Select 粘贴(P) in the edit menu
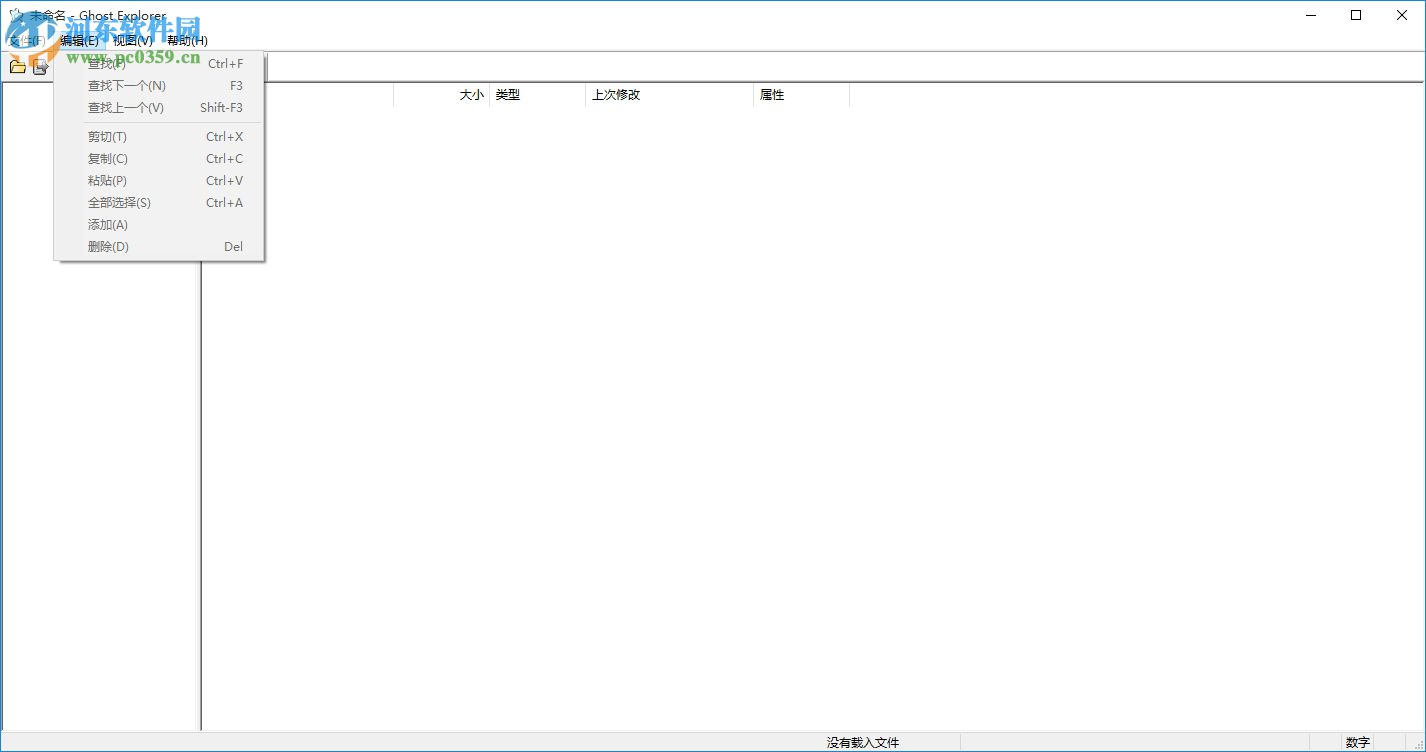Viewport: 1426px width, 752px height. pos(159,181)
